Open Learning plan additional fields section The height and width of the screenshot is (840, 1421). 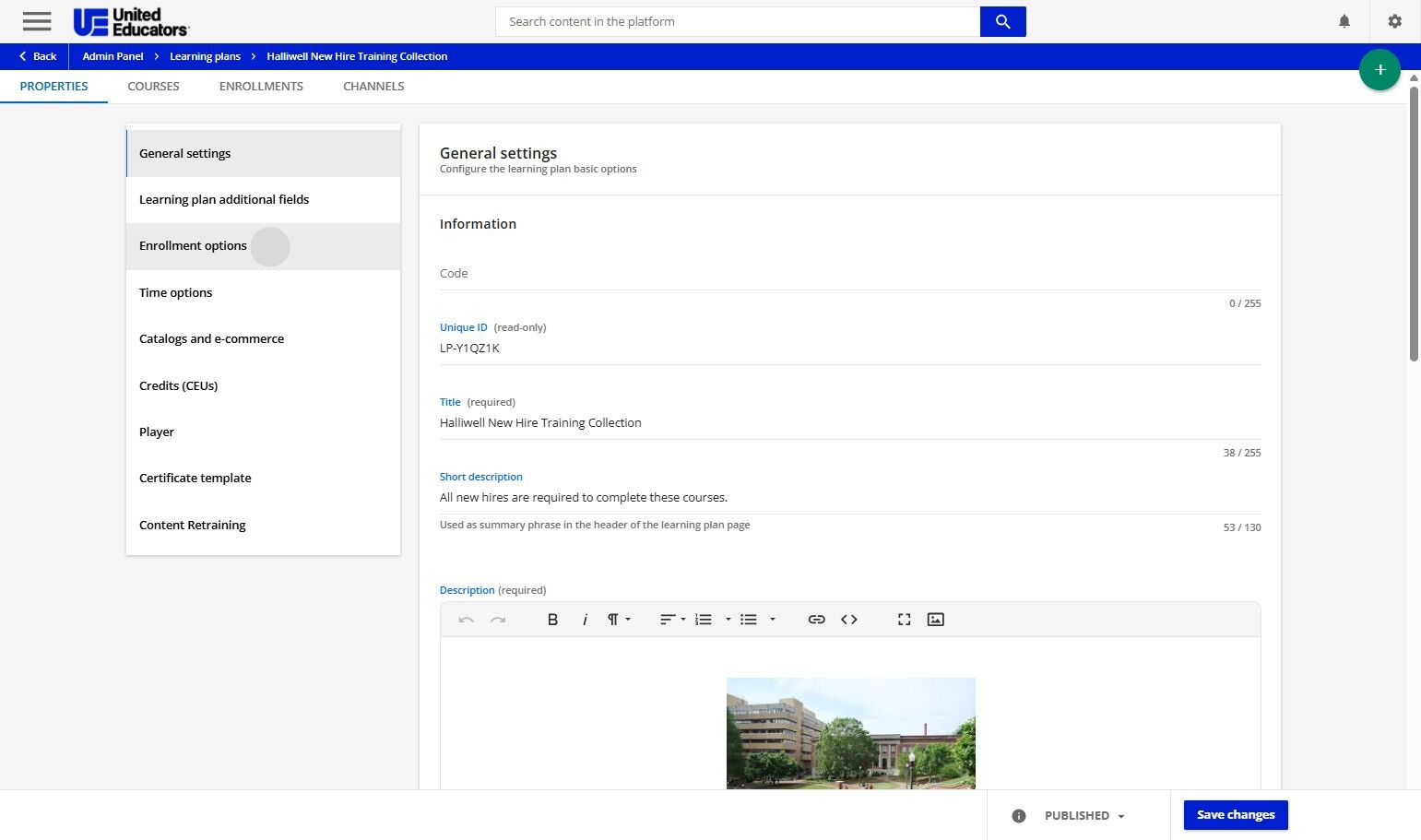(263, 199)
